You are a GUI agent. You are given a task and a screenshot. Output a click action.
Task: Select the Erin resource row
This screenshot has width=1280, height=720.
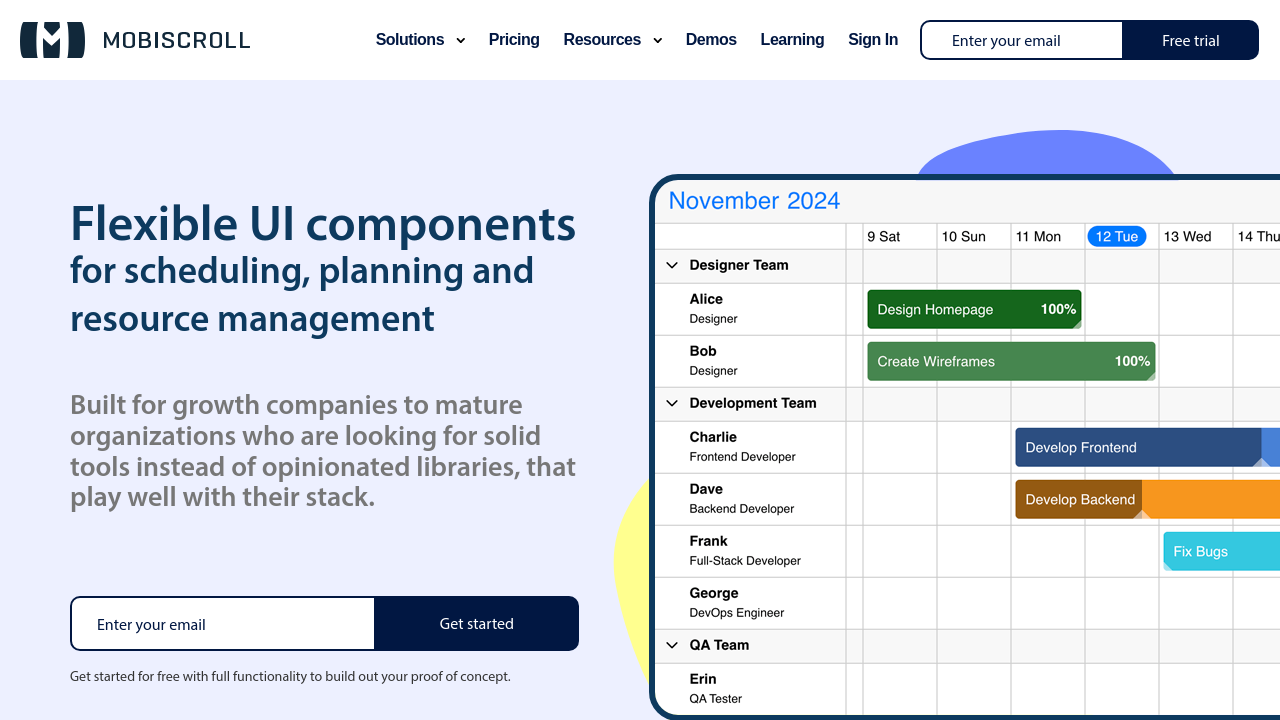(751, 688)
